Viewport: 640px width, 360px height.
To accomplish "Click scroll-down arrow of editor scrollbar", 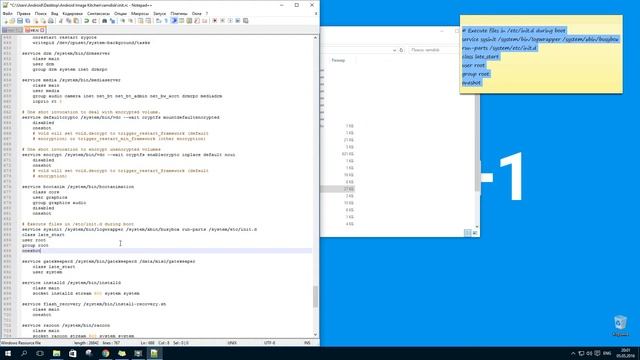I will click(315, 335).
